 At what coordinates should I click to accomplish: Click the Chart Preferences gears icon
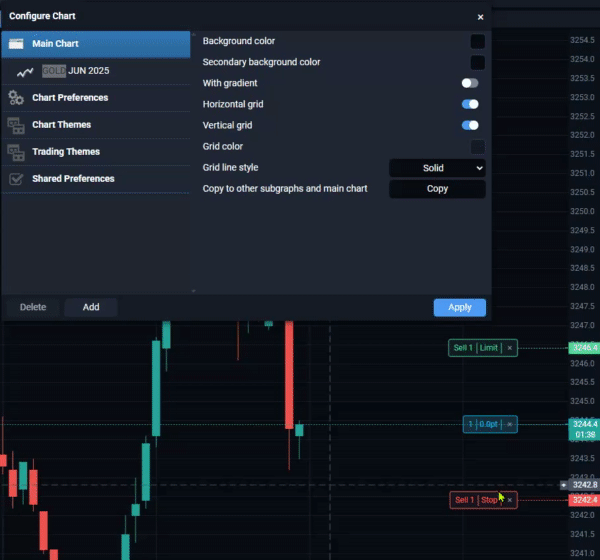pyautogui.click(x=16, y=98)
